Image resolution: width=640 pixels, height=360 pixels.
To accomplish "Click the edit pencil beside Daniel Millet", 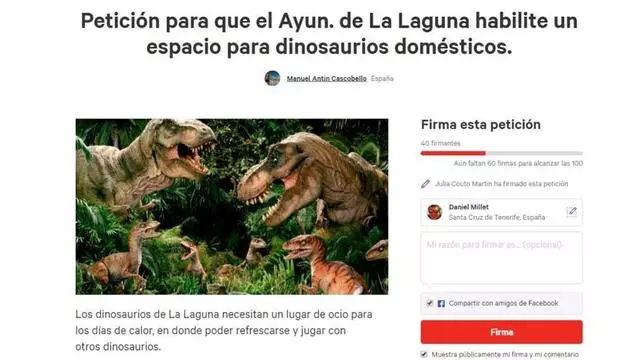I will pyautogui.click(x=572, y=211).
